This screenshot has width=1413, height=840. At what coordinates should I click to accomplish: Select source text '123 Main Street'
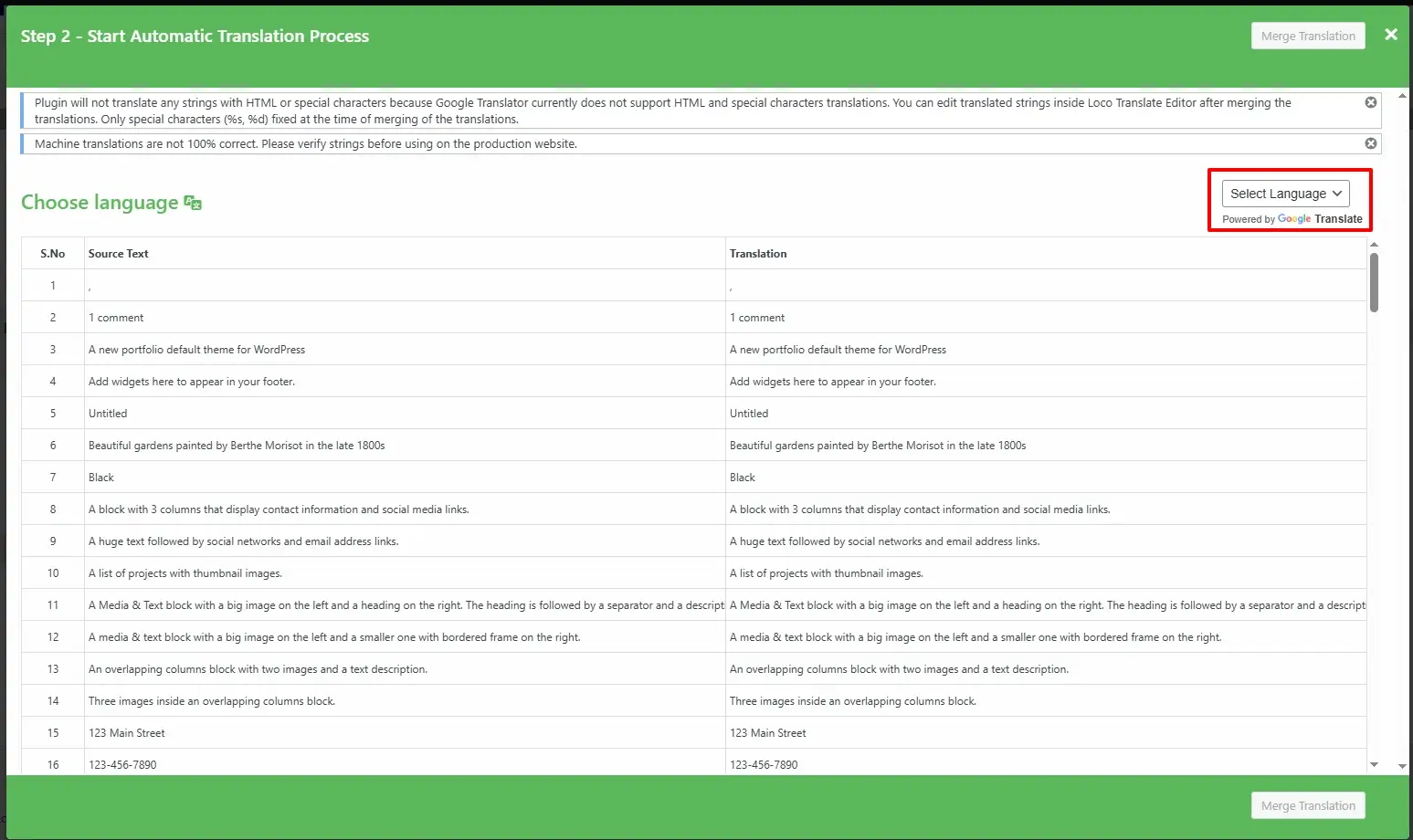click(127, 733)
